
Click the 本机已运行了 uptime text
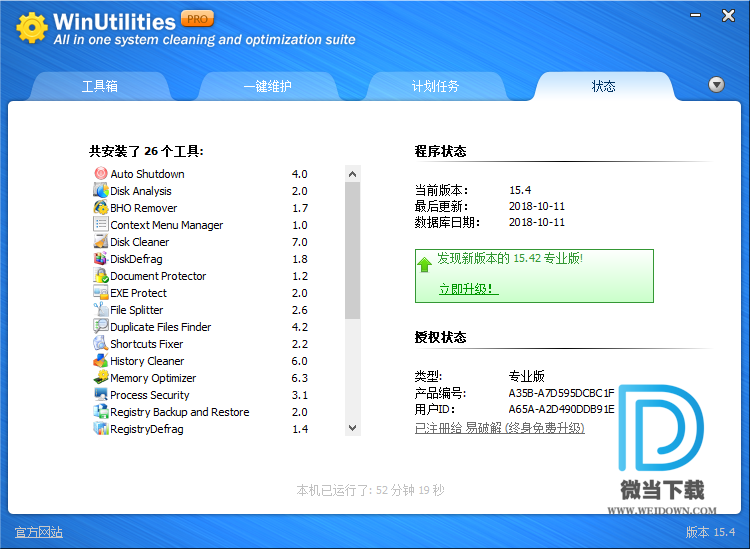click(370, 490)
